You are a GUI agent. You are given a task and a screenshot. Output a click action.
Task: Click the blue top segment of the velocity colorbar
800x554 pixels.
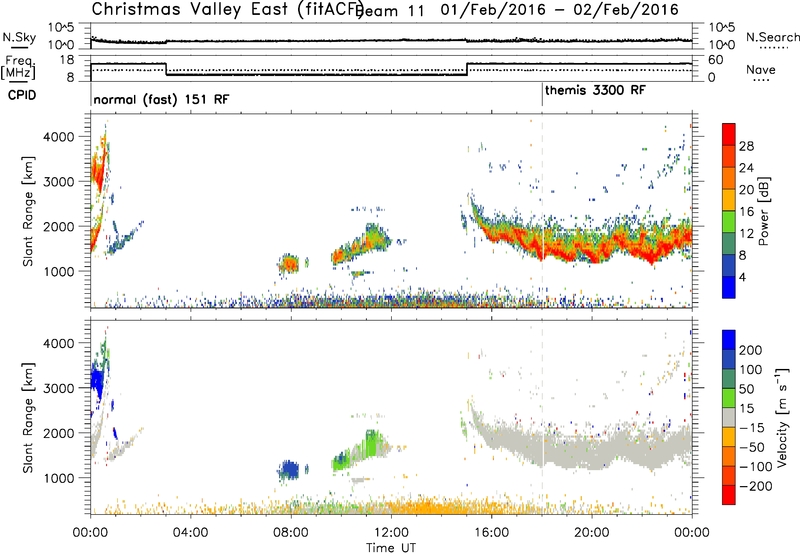pyautogui.click(x=729, y=340)
